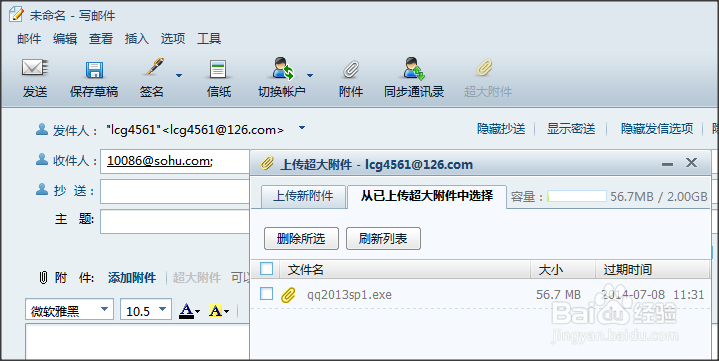Click the Signature (签名) pen icon
Screen dimensions: 719x361
[155, 67]
